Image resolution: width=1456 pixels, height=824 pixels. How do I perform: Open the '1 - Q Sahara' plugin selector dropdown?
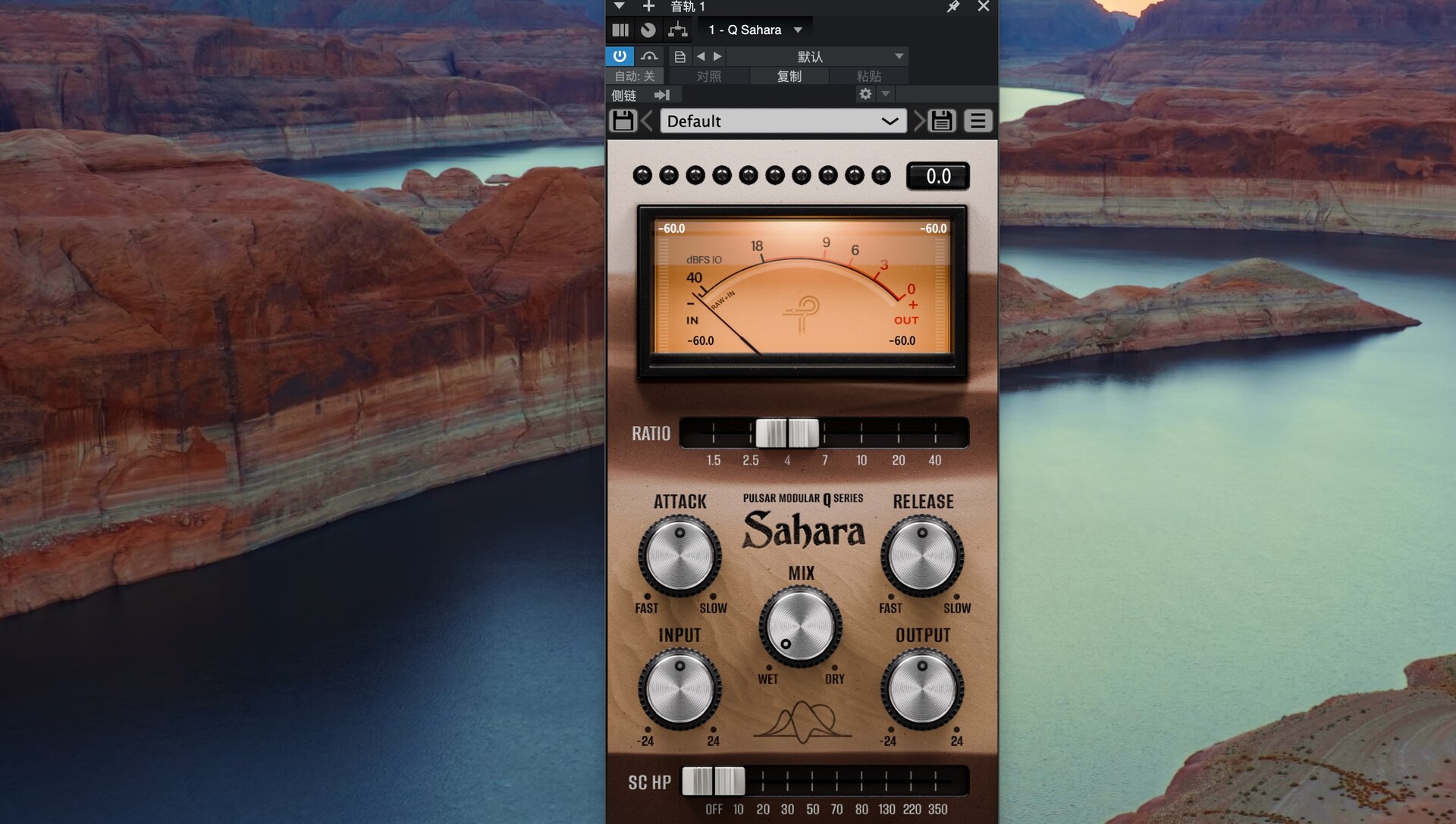pyautogui.click(x=755, y=30)
